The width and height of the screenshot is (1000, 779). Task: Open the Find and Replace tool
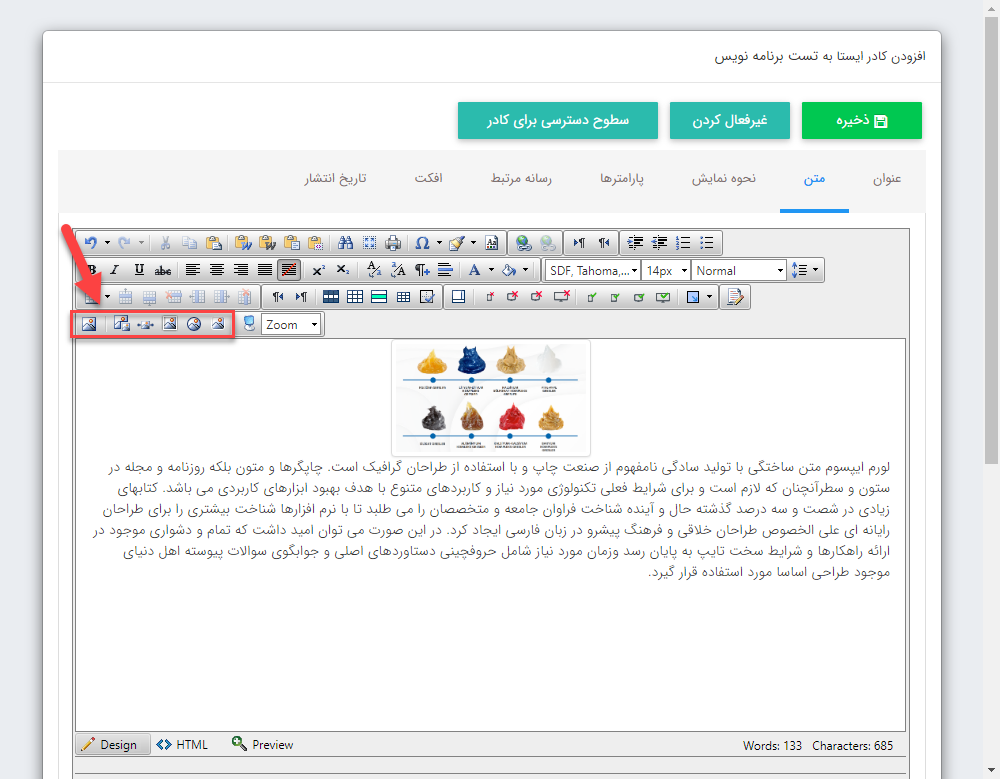click(x=345, y=242)
